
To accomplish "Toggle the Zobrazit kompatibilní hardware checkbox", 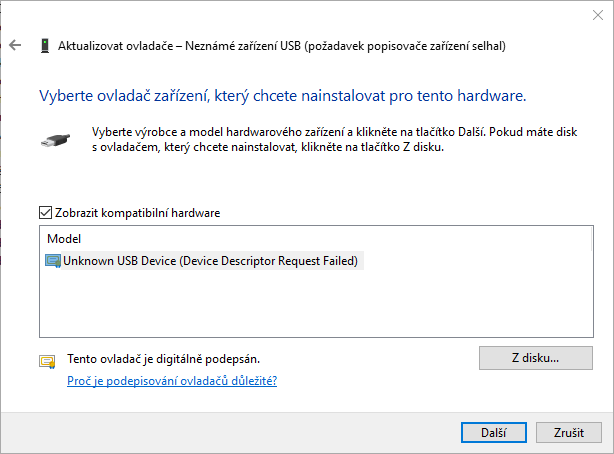I will click(44, 213).
